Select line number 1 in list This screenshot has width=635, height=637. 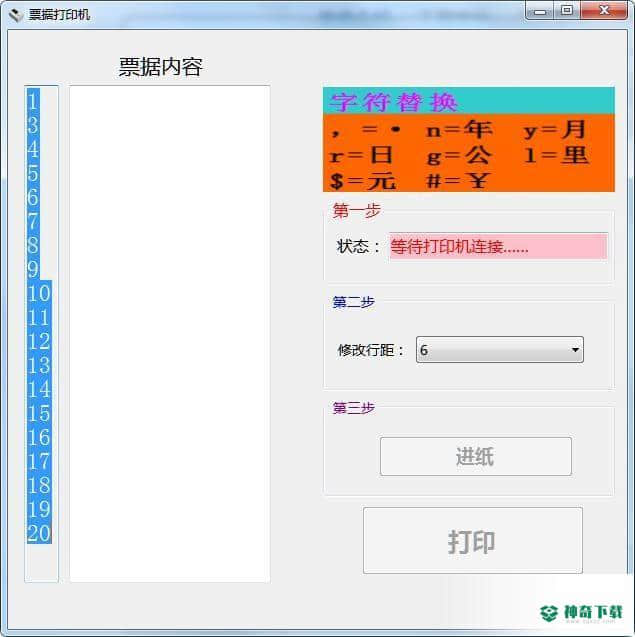coord(33,101)
